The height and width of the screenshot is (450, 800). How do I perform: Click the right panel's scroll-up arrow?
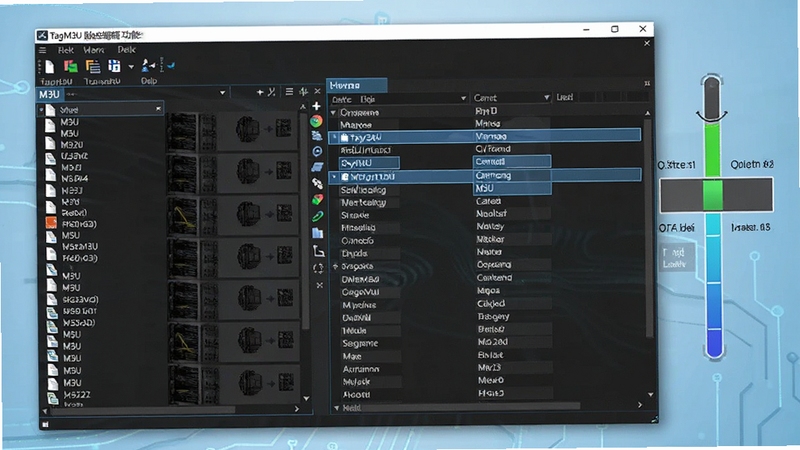point(647,113)
